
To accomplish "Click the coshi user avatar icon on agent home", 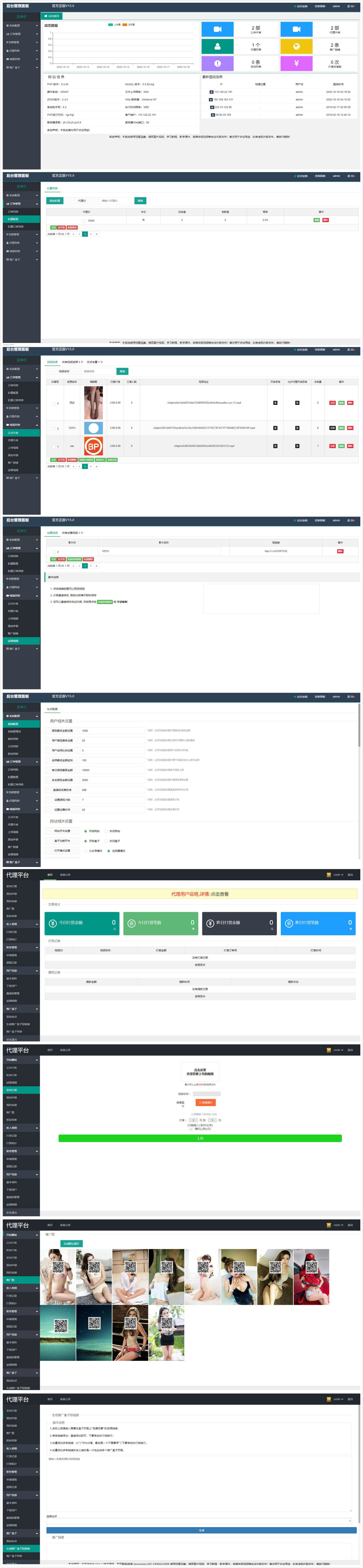I will pyautogui.click(x=329, y=875).
